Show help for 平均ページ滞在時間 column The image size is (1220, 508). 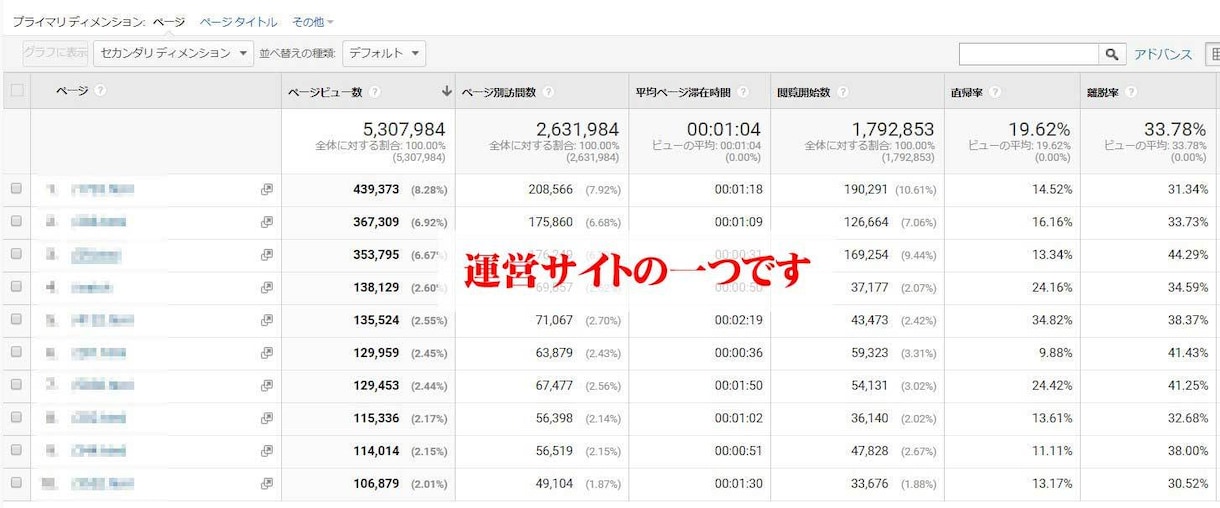click(x=741, y=92)
